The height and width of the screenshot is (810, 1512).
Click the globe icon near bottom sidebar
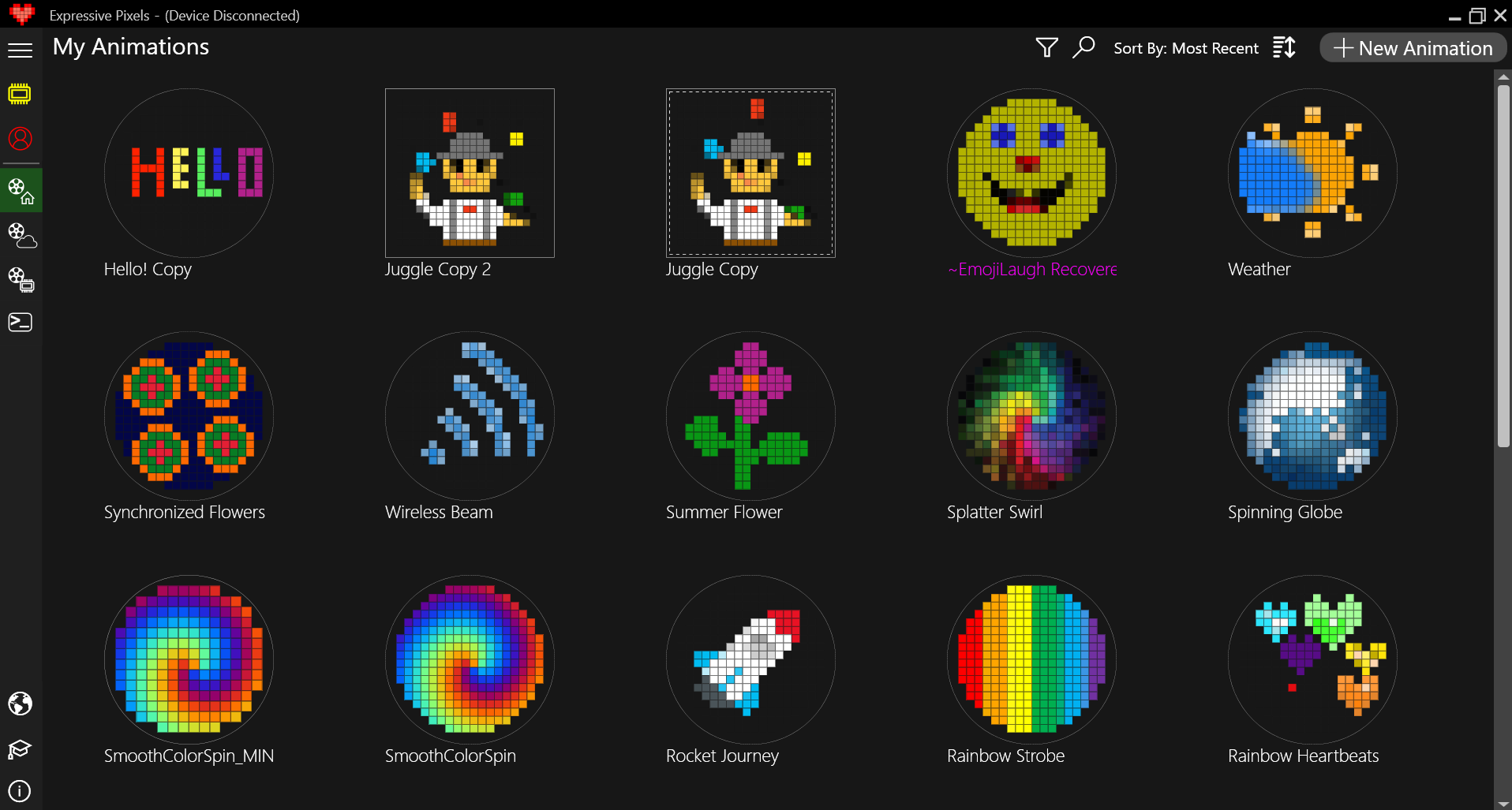pos(21,704)
